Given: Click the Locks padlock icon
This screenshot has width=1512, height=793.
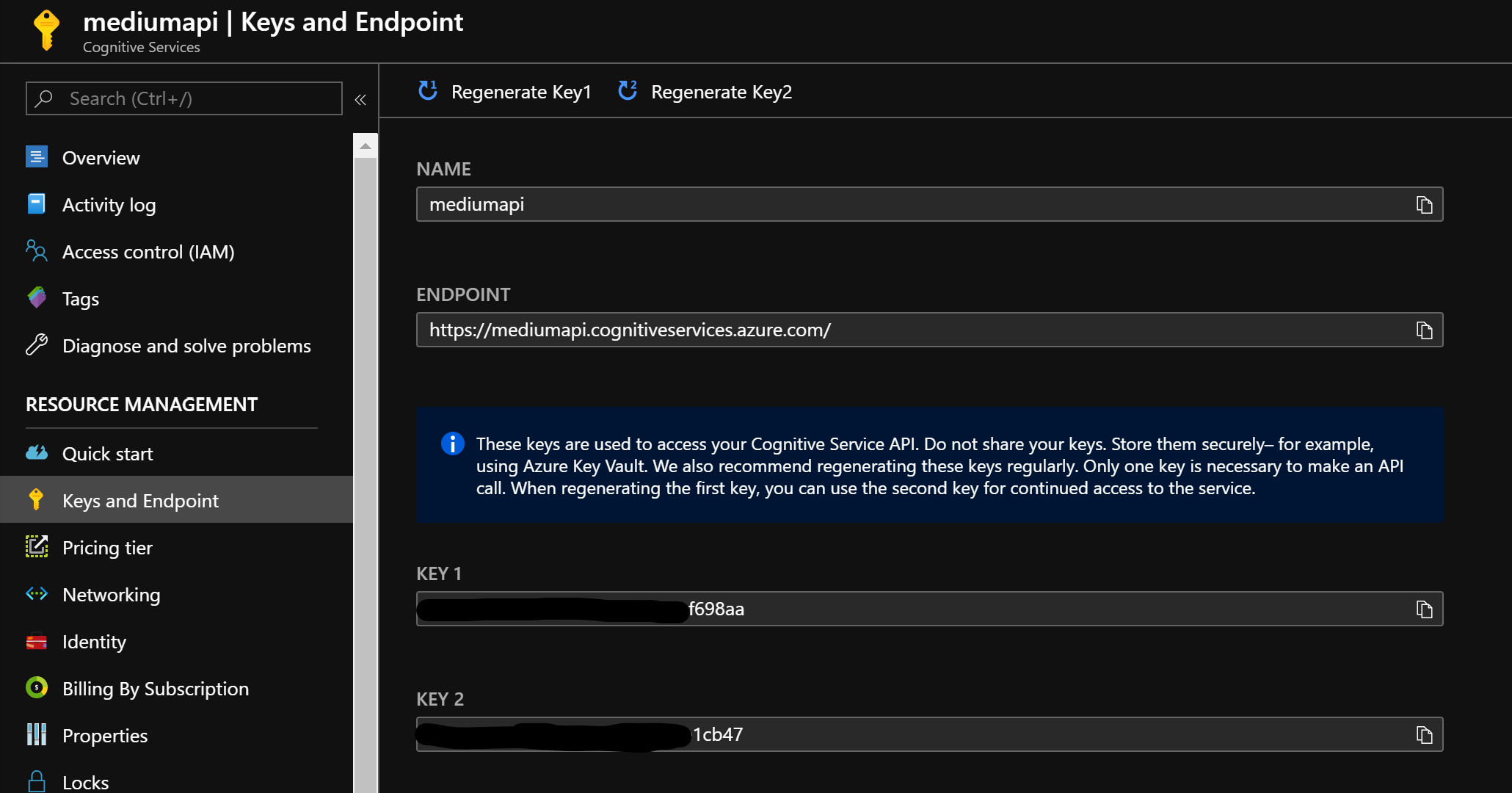Looking at the screenshot, I should [x=37, y=781].
